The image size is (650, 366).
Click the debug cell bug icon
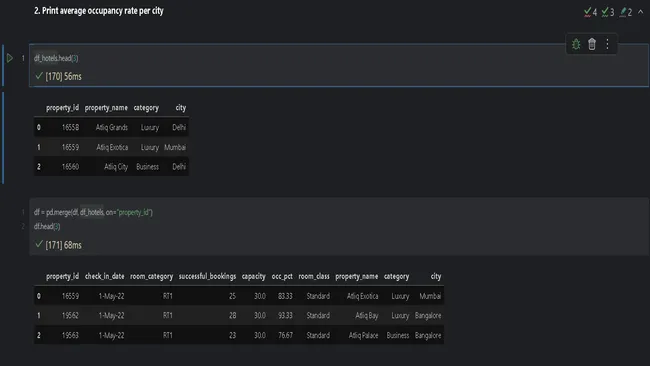(x=576, y=44)
